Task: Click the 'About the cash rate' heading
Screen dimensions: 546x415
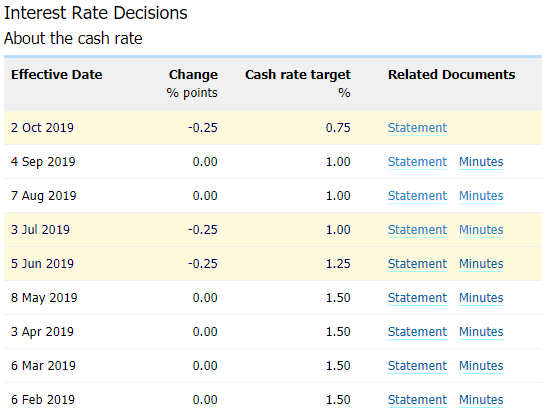Action: coord(73,38)
